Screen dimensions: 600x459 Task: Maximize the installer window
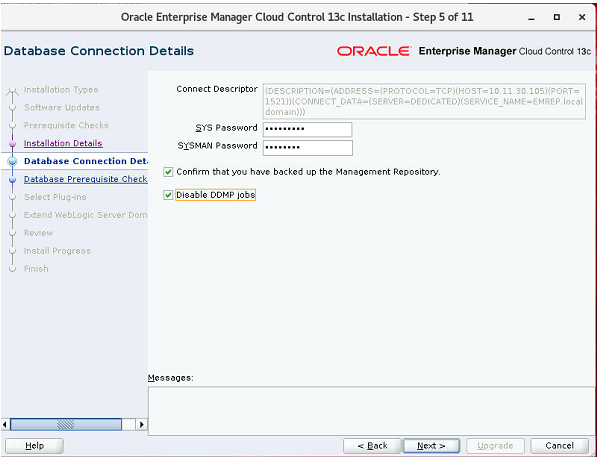click(556, 17)
